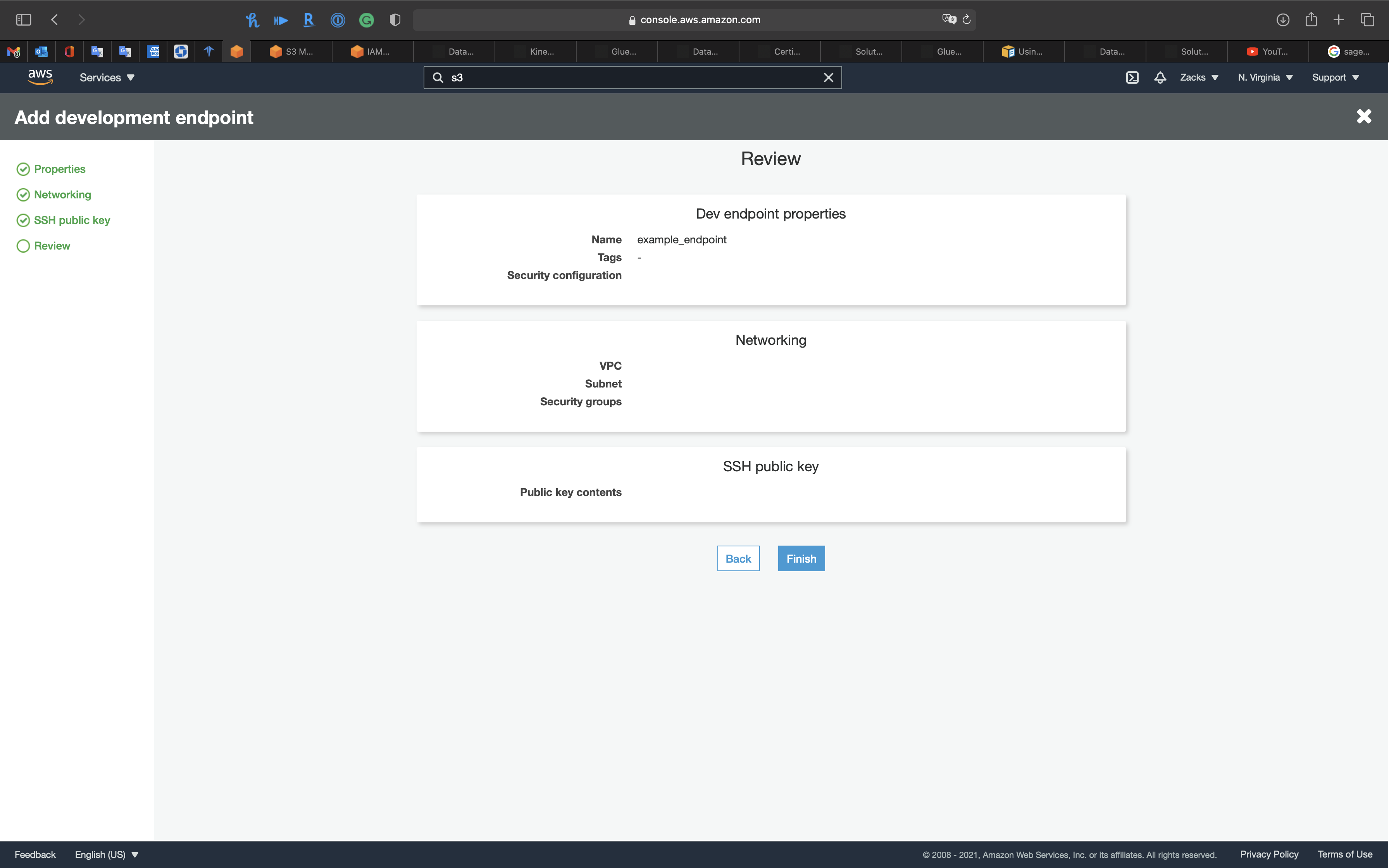
Task: Expand the Services dropdown menu
Action: tap(107, 77)
